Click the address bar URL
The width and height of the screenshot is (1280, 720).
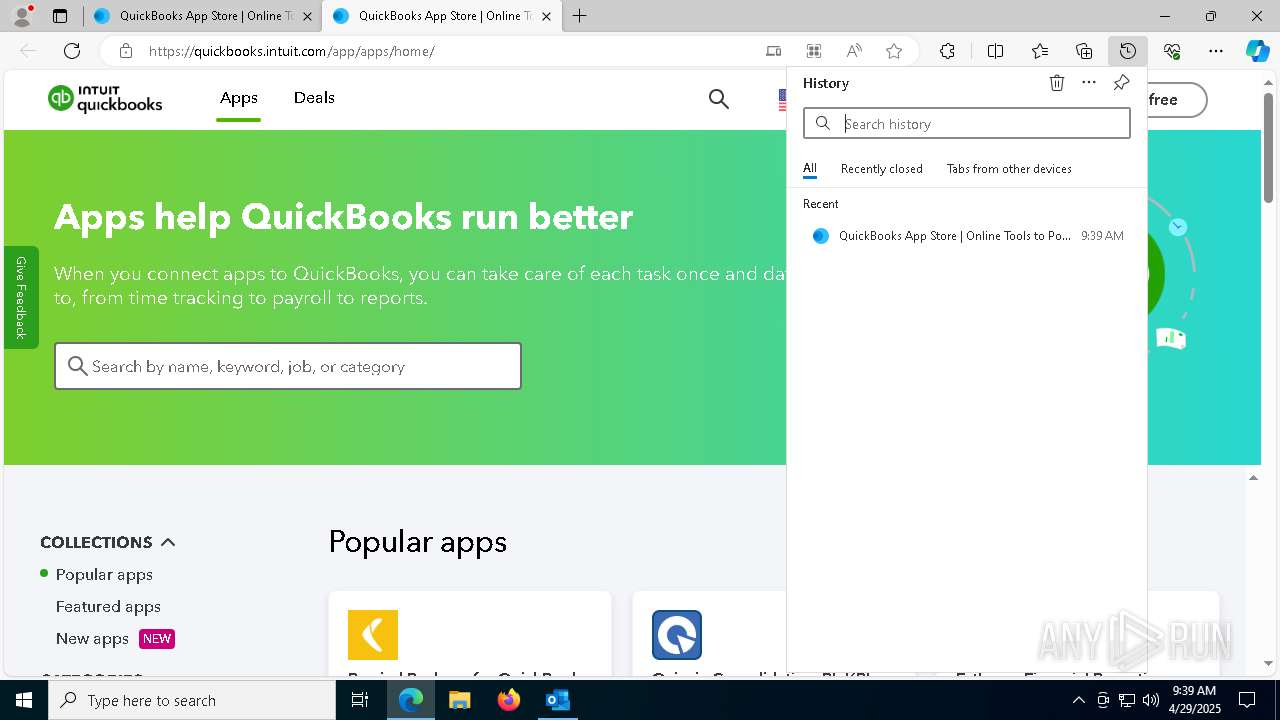292,51
